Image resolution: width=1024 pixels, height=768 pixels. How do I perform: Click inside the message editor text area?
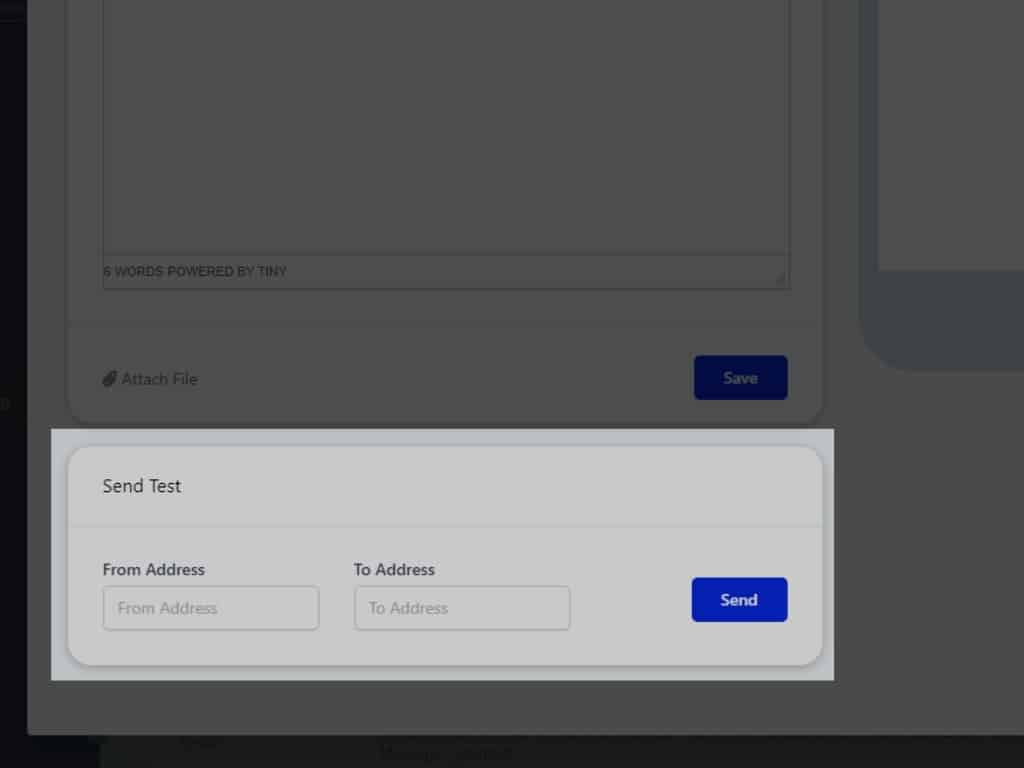tap(445, 130)
